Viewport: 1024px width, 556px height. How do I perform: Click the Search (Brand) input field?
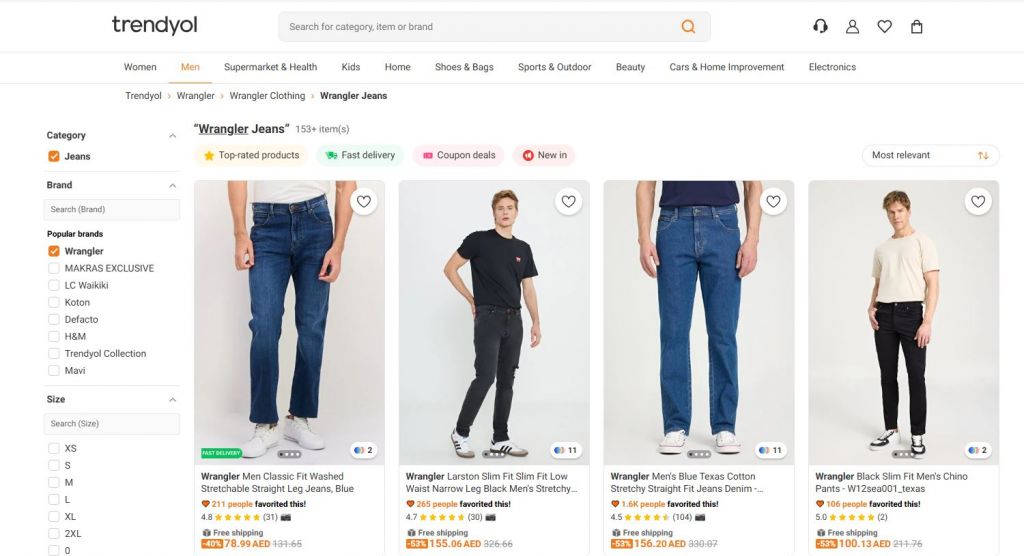pyautogui.click(x=112, y=209)
